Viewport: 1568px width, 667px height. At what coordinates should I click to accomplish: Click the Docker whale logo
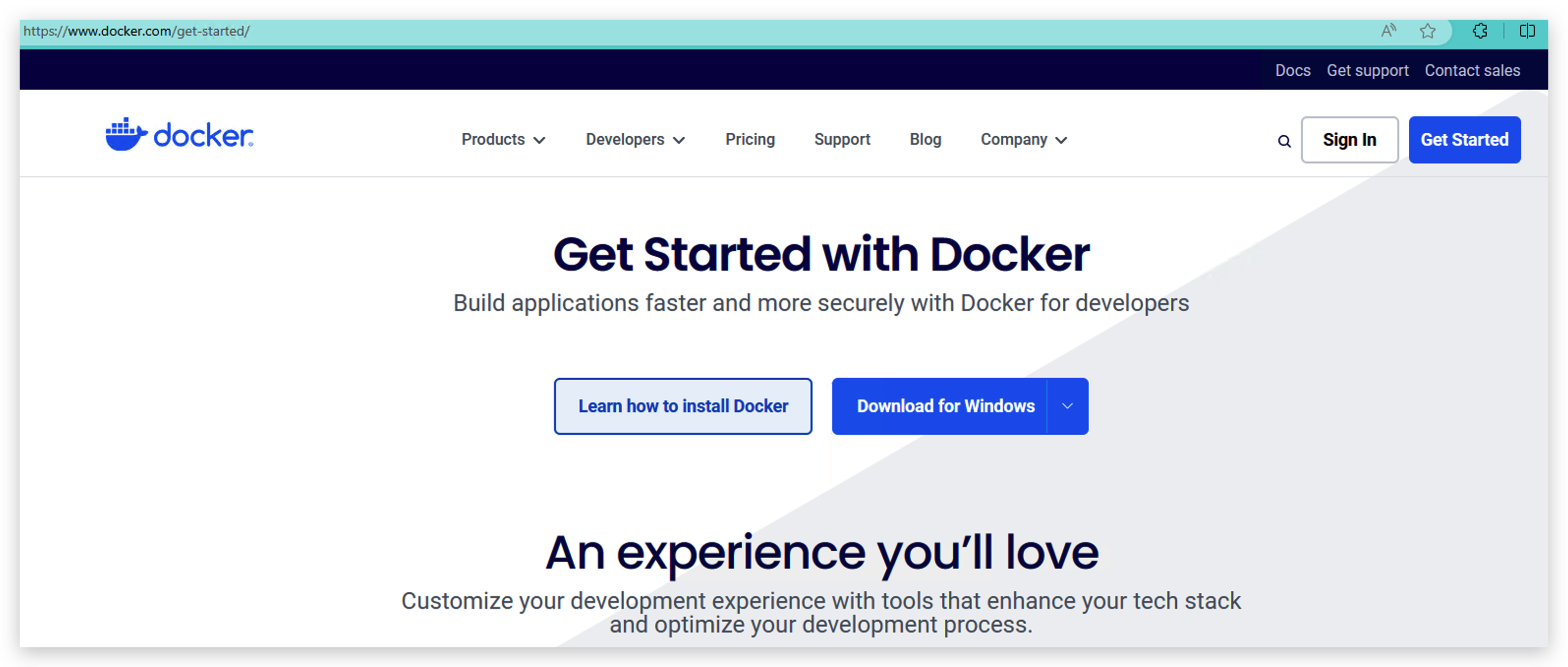point(179,135)
